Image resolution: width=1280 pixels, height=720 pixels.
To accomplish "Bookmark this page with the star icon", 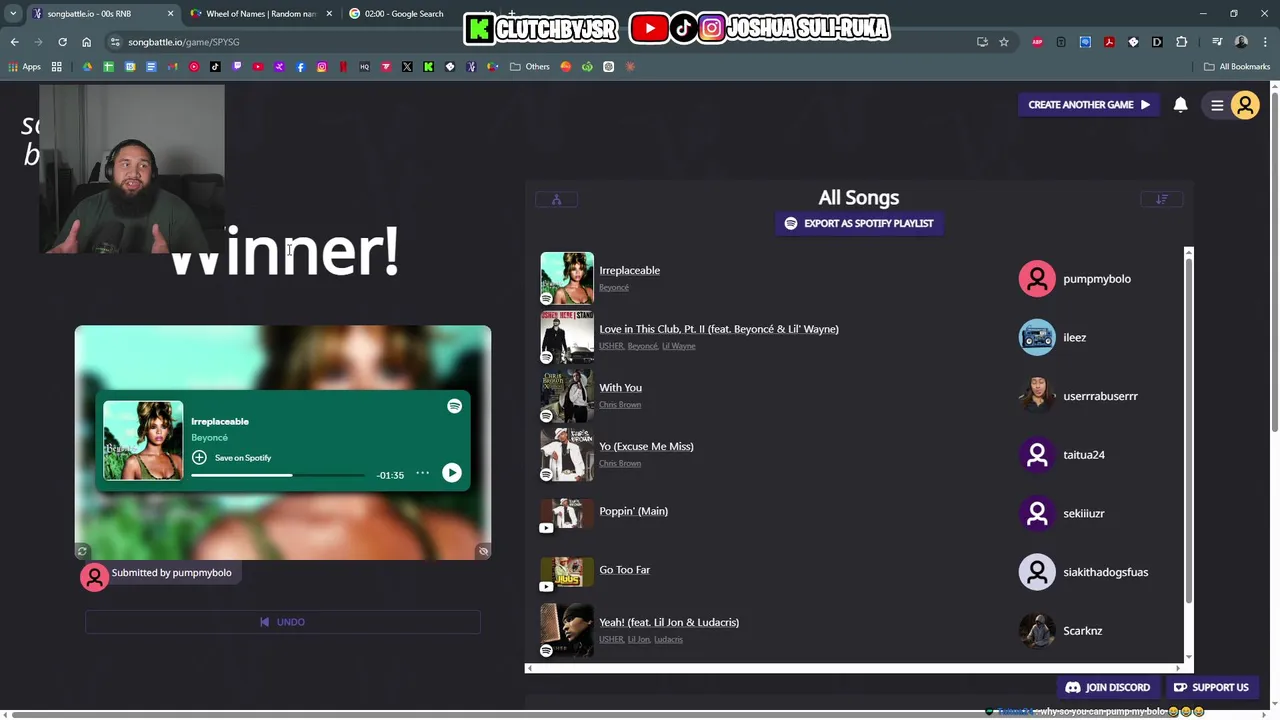I will (1003, 42).
